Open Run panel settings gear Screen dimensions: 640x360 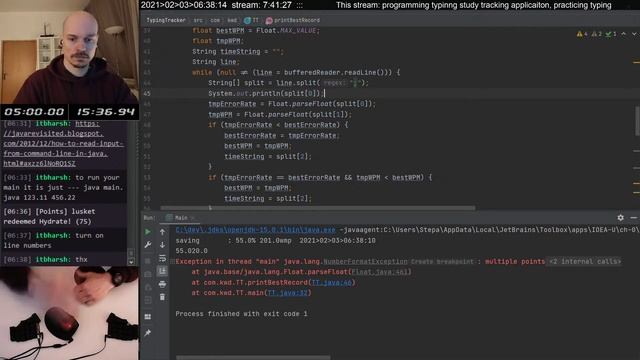click(x=620, y=218)
